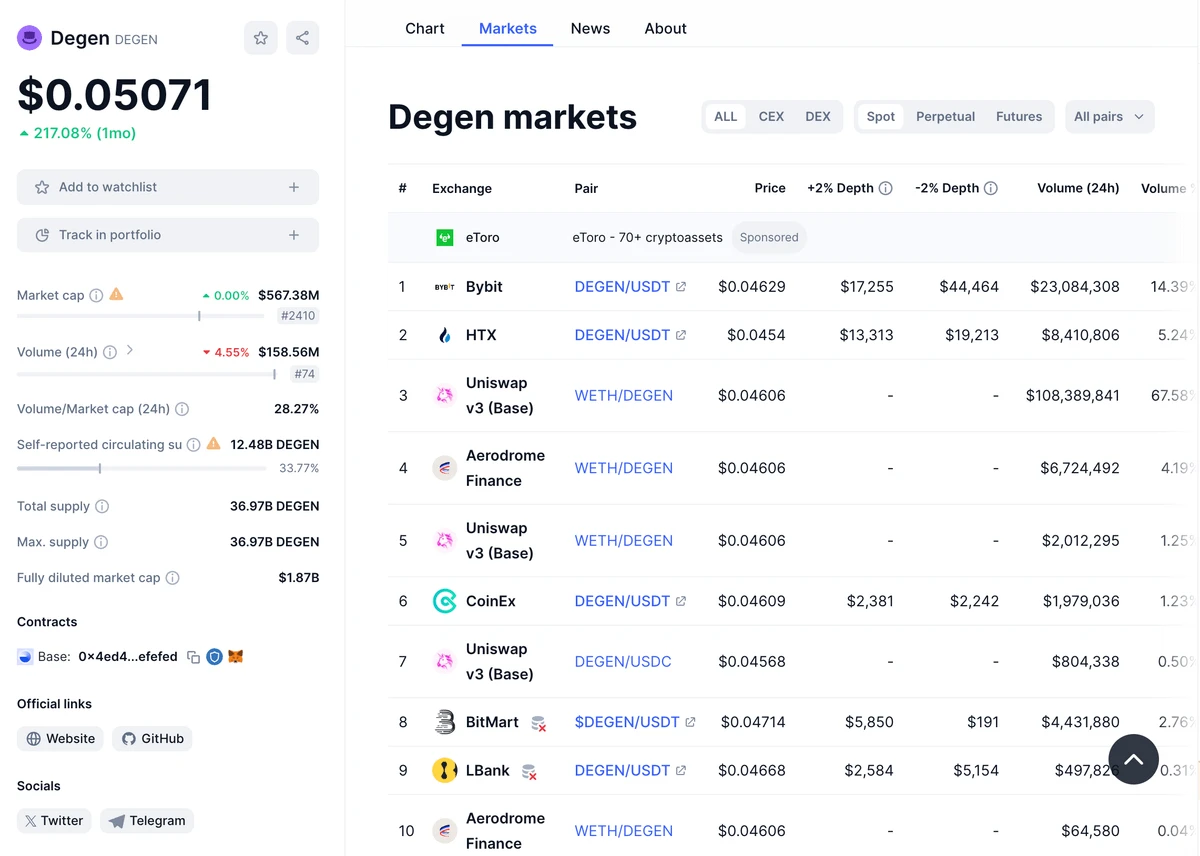The image size is (1200, 856).
Task: Switch to the News tab
Action: click(590, 28)
